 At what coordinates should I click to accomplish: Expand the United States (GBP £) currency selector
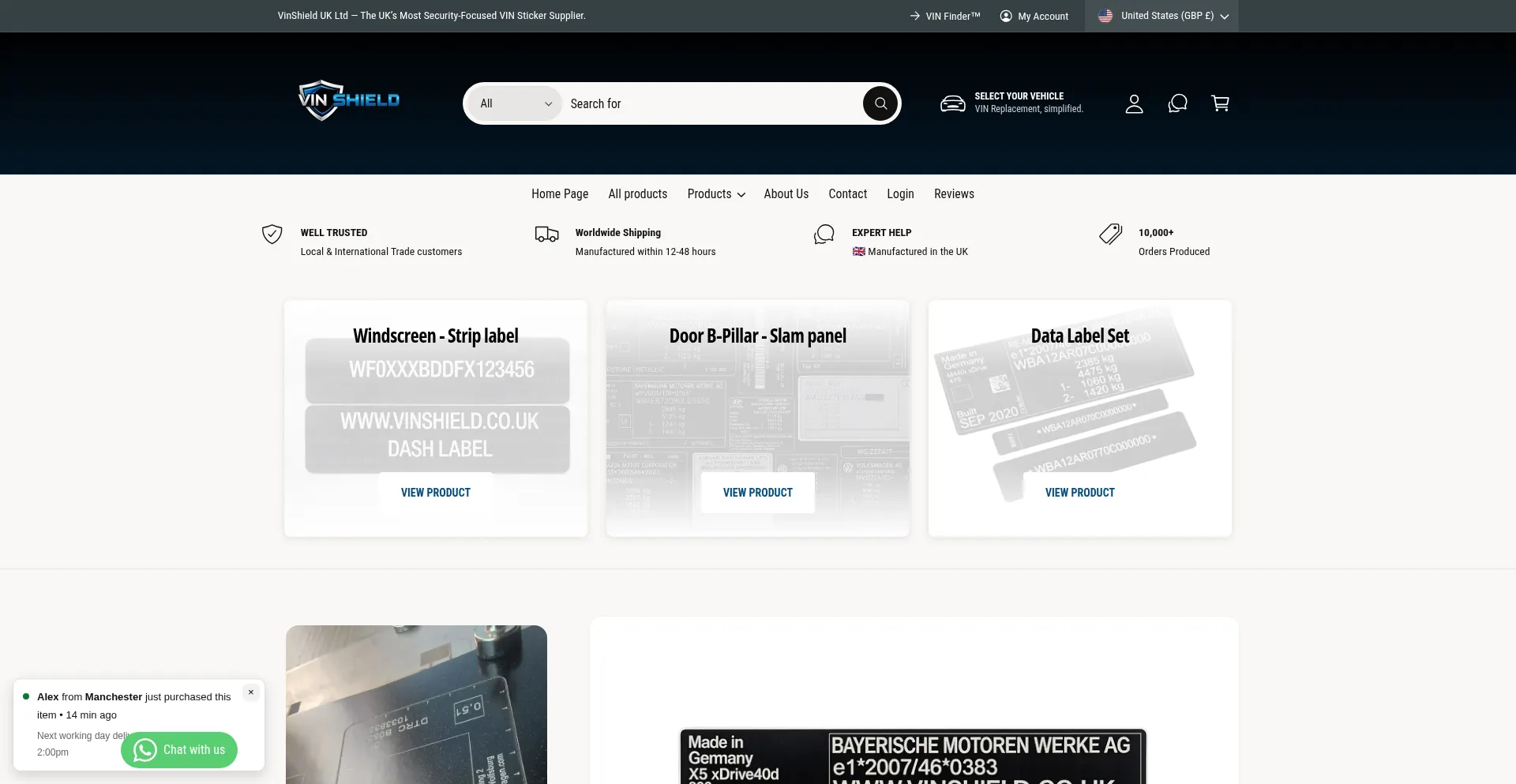pyautogui.click(x=1161, y=16)
